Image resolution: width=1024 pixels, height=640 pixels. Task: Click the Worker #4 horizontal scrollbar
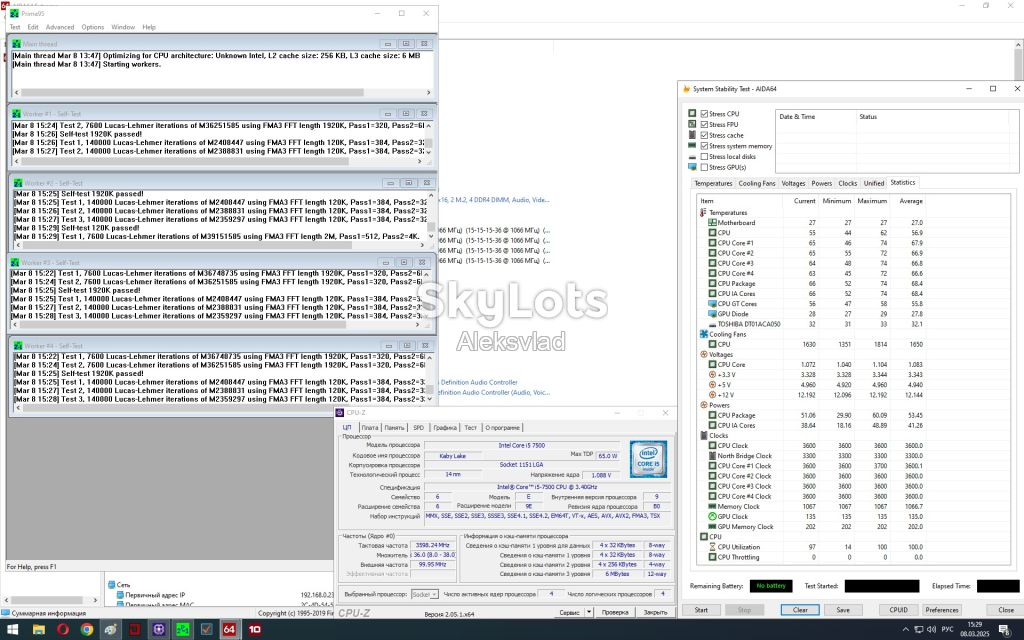(x=222, y=408)
